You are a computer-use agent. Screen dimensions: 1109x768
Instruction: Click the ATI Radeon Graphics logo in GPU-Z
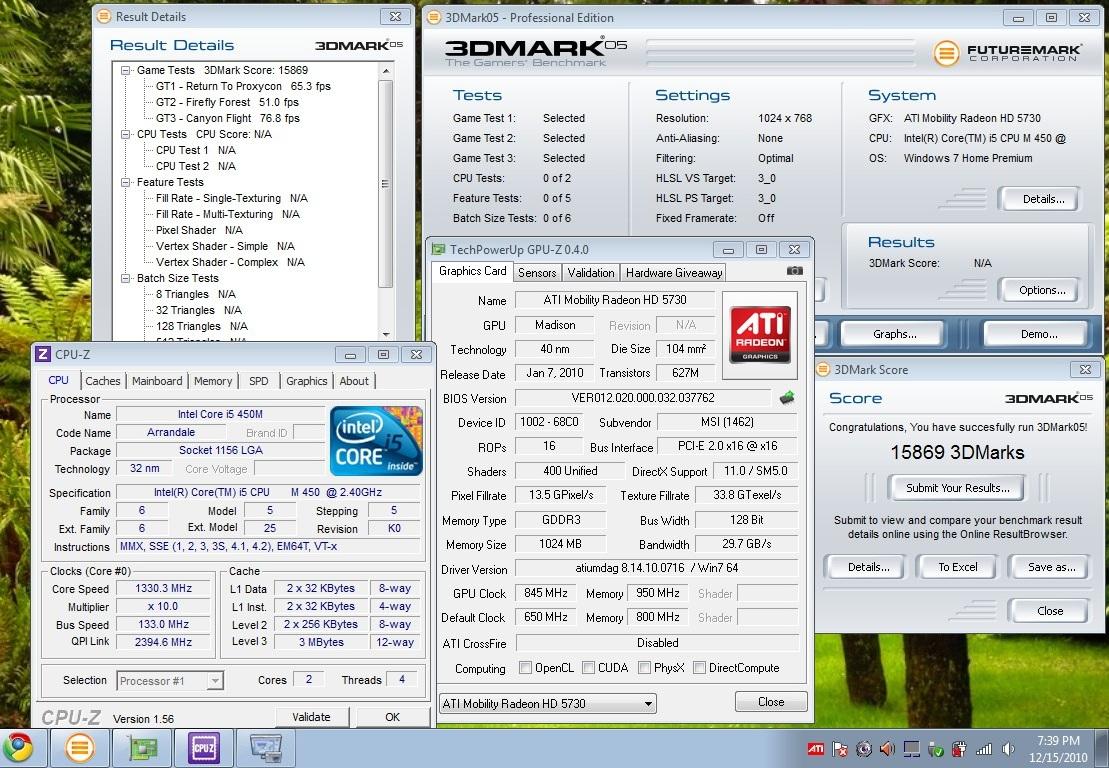point(760,334)
